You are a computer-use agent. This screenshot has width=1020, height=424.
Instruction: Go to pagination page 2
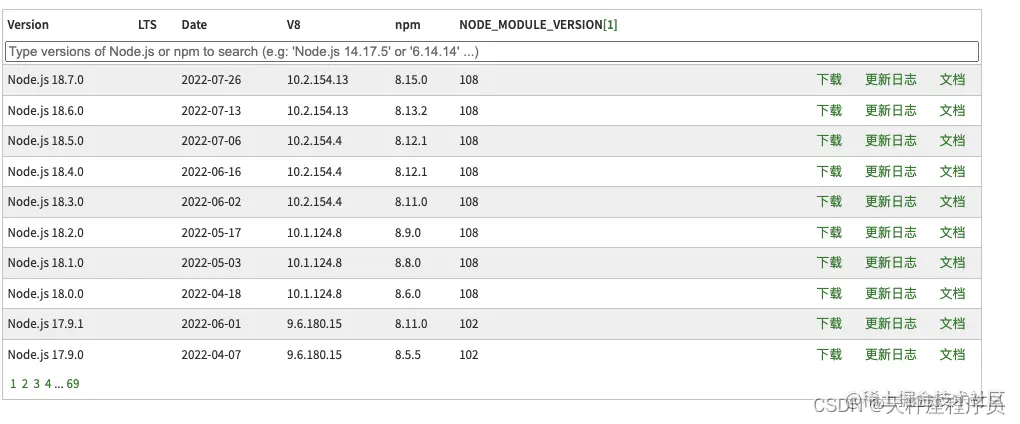[25, 384]
